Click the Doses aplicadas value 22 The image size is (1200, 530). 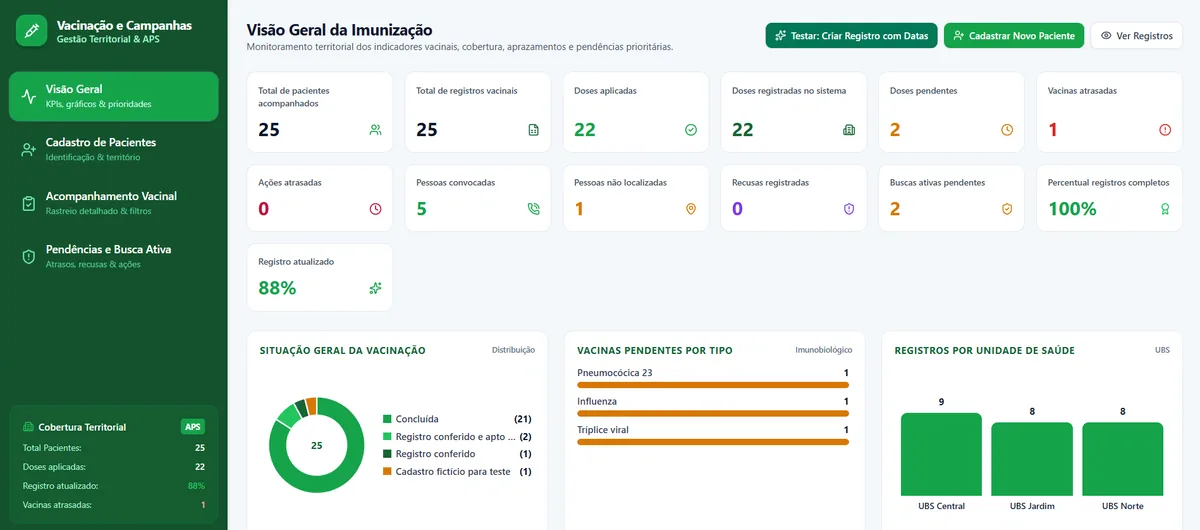pos(585,129)
